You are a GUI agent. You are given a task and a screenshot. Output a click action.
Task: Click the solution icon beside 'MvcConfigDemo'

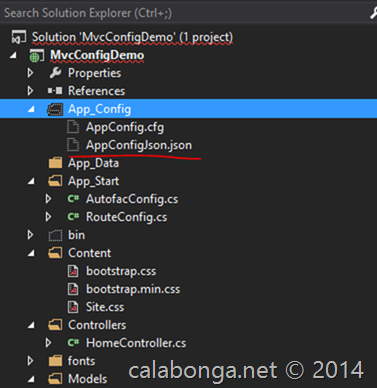19,37
